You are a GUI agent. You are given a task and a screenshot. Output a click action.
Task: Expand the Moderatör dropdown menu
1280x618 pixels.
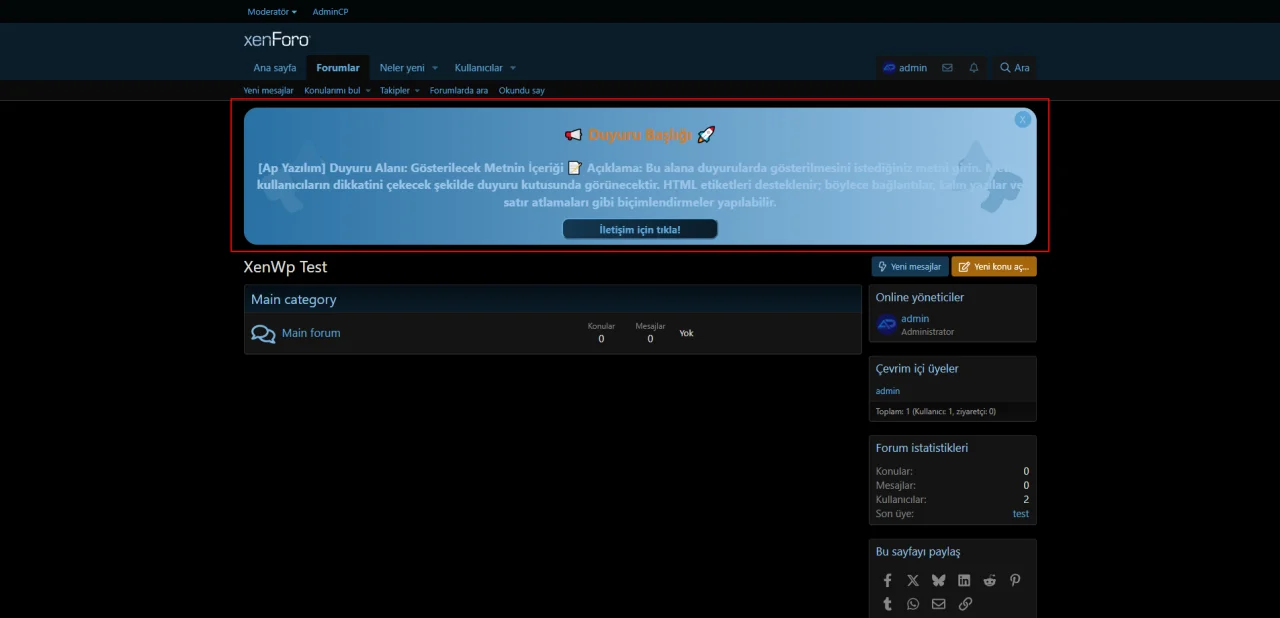(x=271, y=11)
